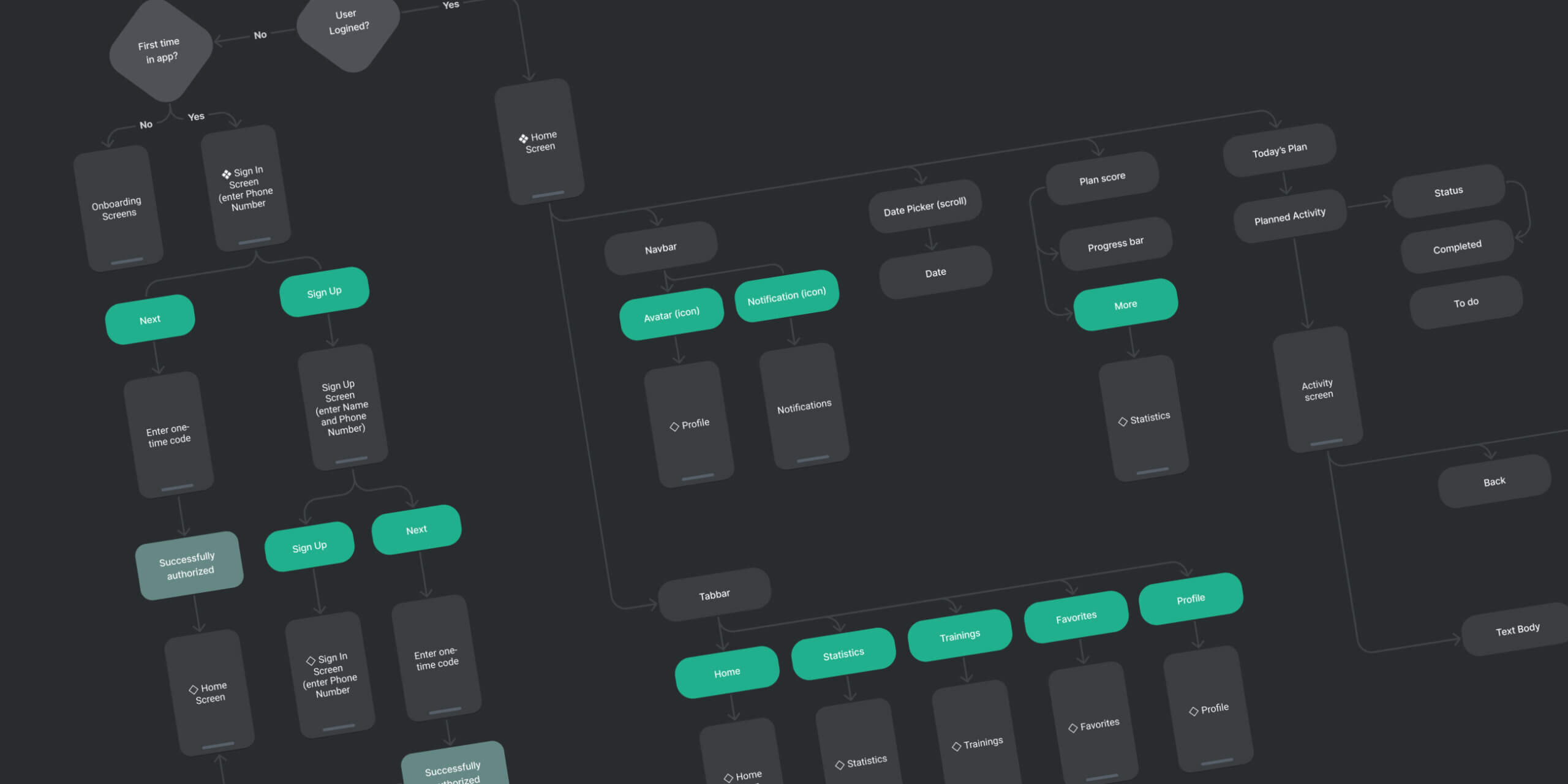The height and width of the screenshot is (784, 1568).
Task: Select the Progress bar node
Action: pos(1115,244)
